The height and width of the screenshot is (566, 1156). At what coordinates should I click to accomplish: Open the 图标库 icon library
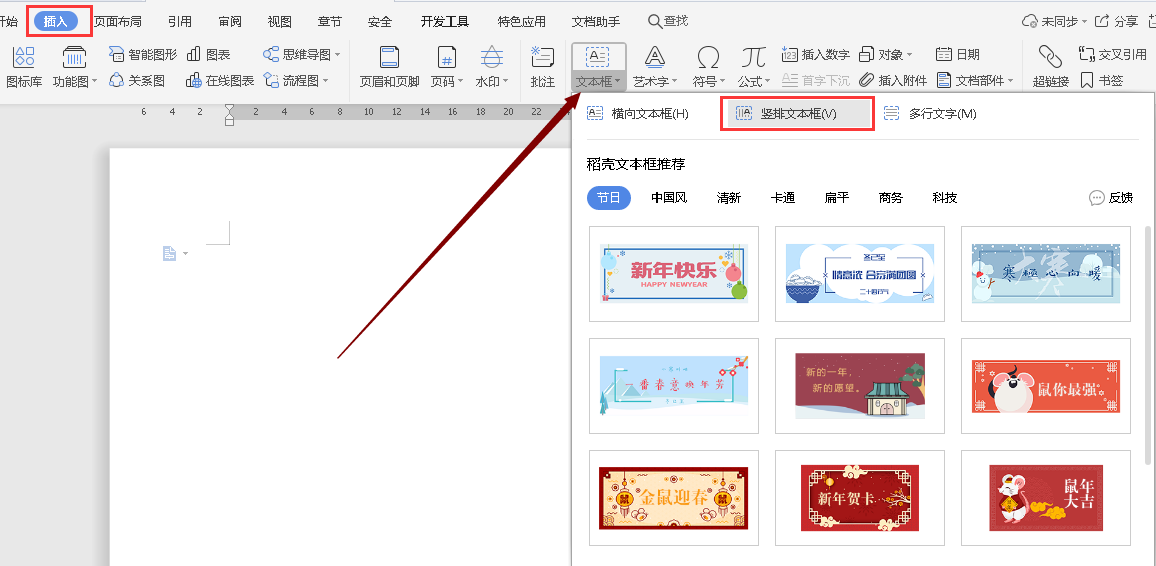tap(24, 67)
